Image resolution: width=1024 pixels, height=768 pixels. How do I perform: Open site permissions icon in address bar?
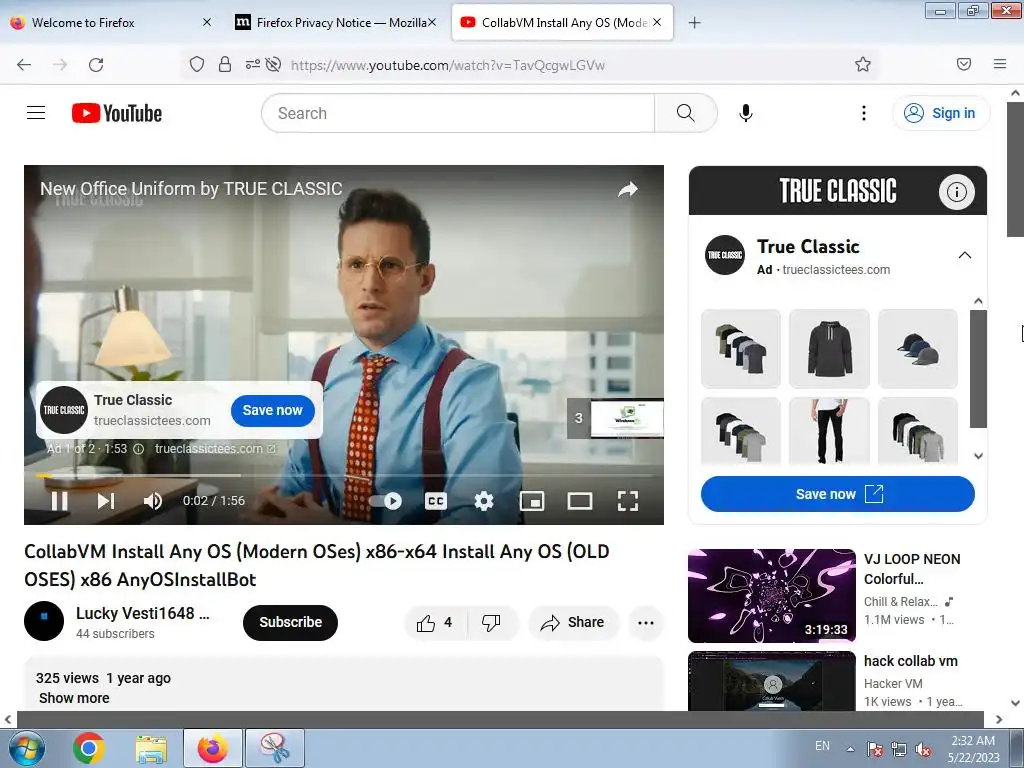coord(252,64)
